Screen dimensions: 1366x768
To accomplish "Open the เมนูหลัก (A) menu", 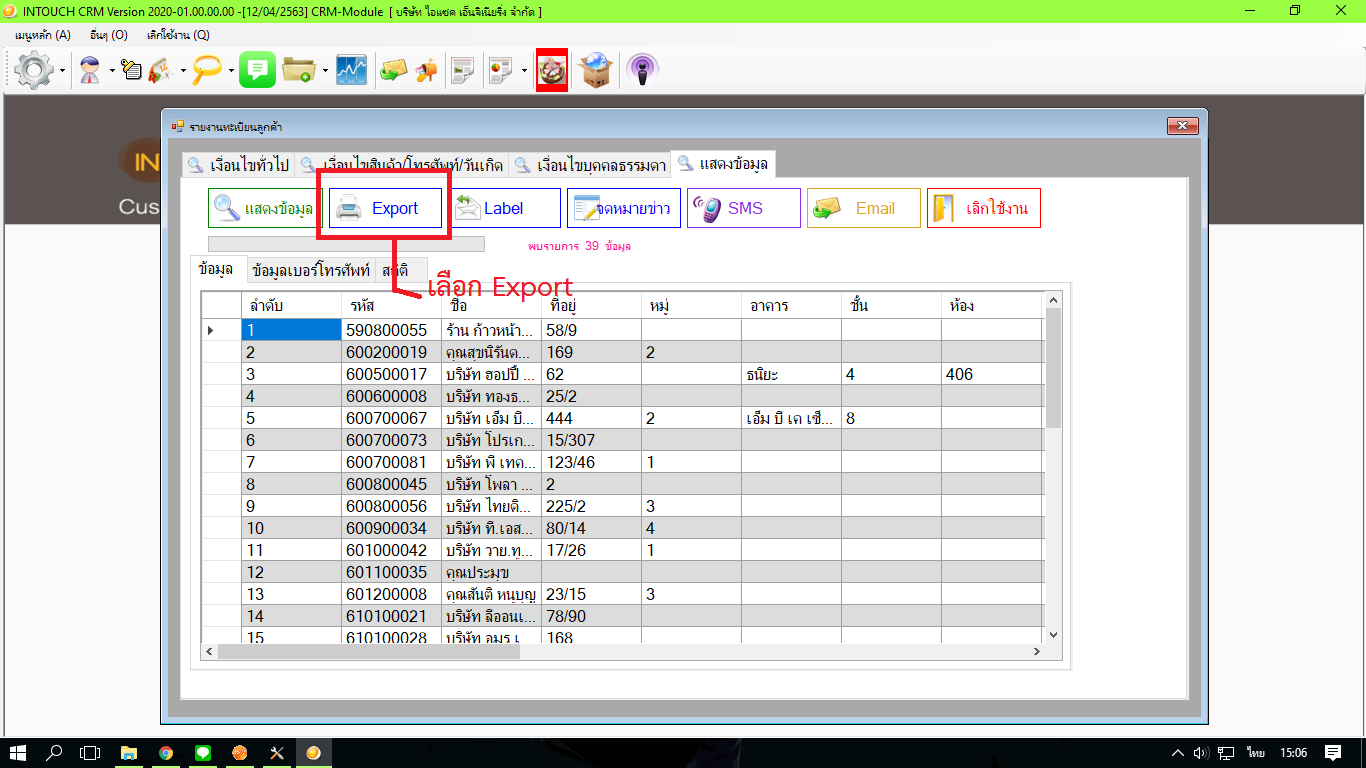I will click(x=43, y=35).
